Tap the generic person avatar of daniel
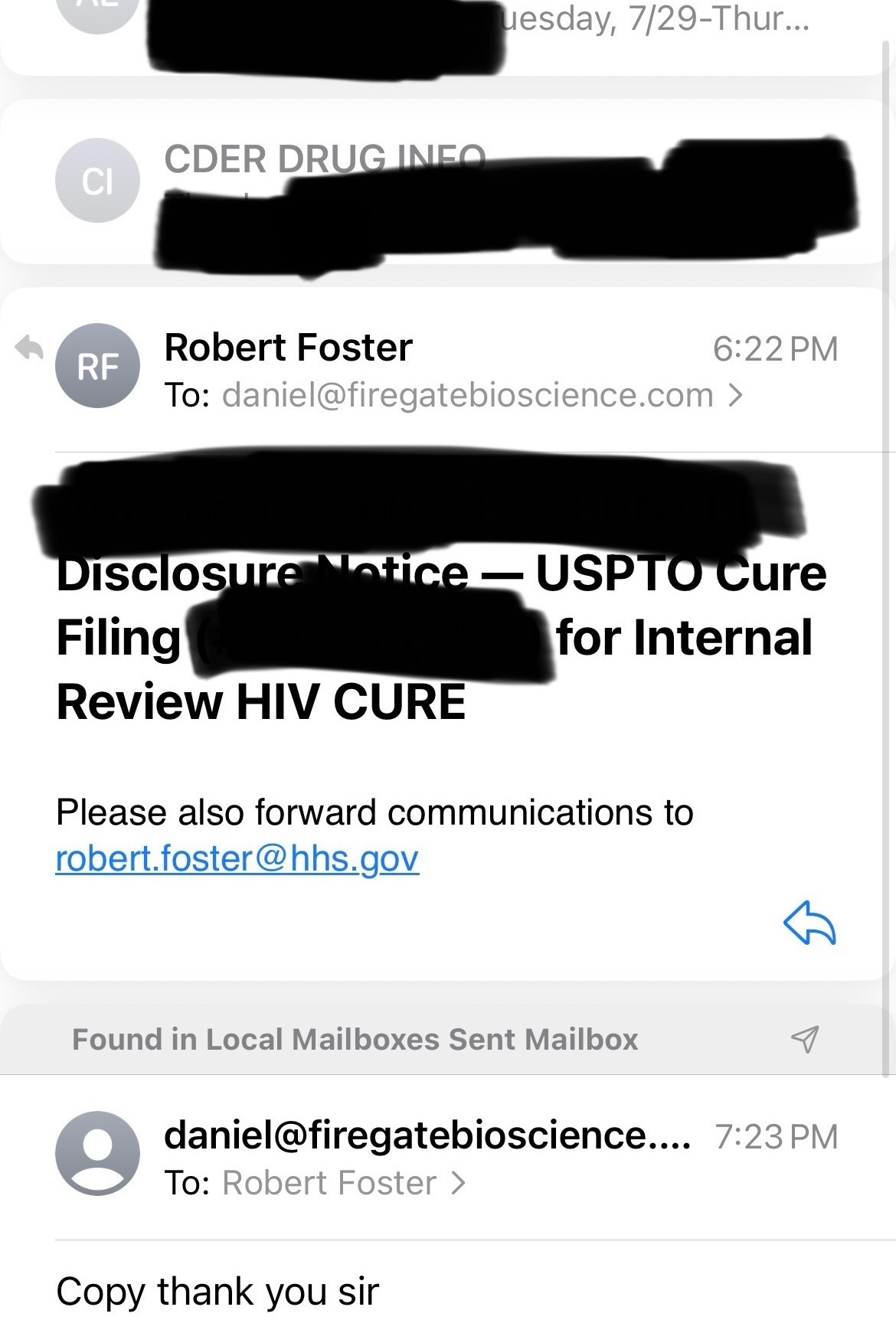The image size is (896, 1320). tap(97, 1154)
